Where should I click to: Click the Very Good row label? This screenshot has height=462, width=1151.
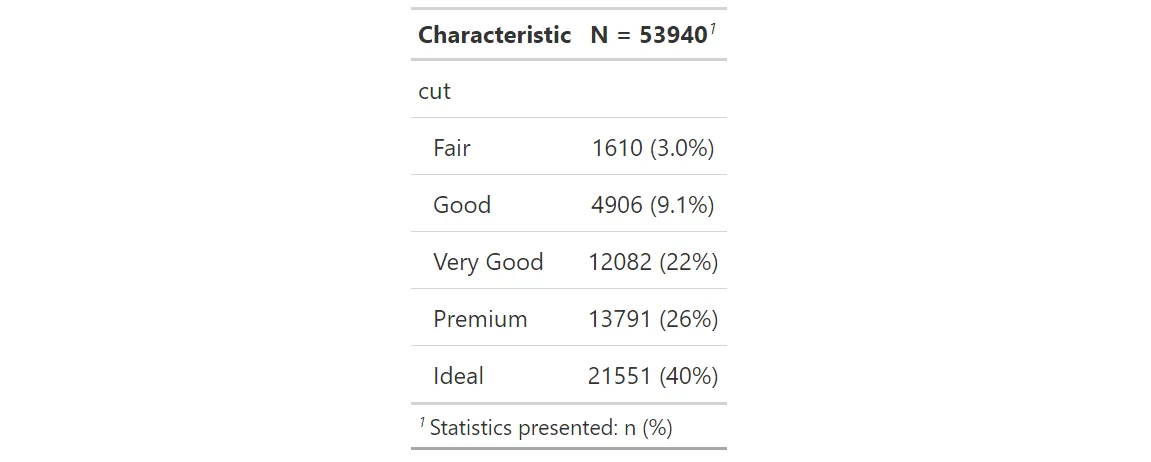click(487, 262)
